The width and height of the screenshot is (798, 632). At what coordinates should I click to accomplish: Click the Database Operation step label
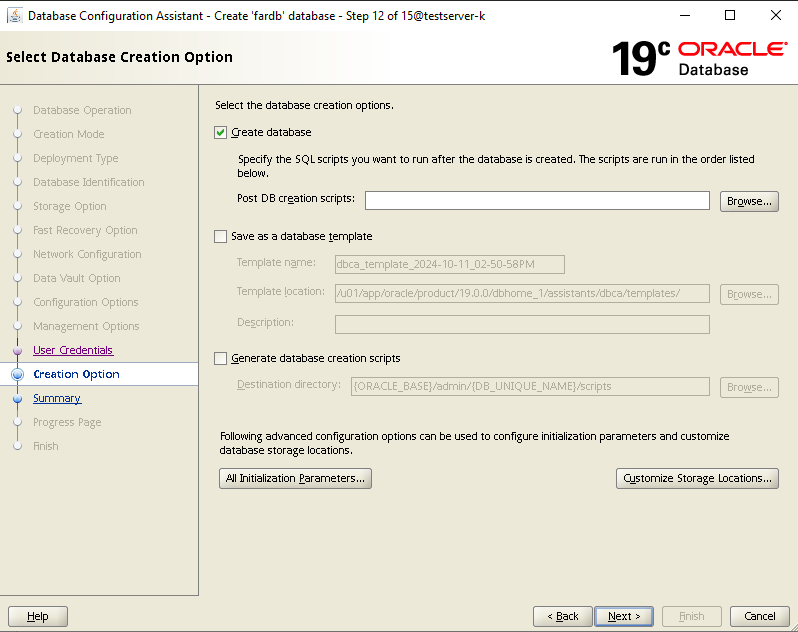82,110
